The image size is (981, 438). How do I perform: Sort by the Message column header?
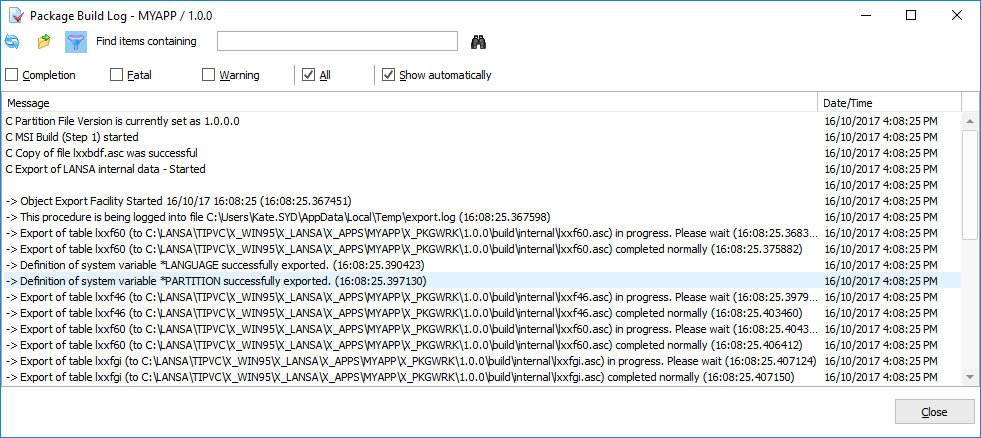coord(410,103)
